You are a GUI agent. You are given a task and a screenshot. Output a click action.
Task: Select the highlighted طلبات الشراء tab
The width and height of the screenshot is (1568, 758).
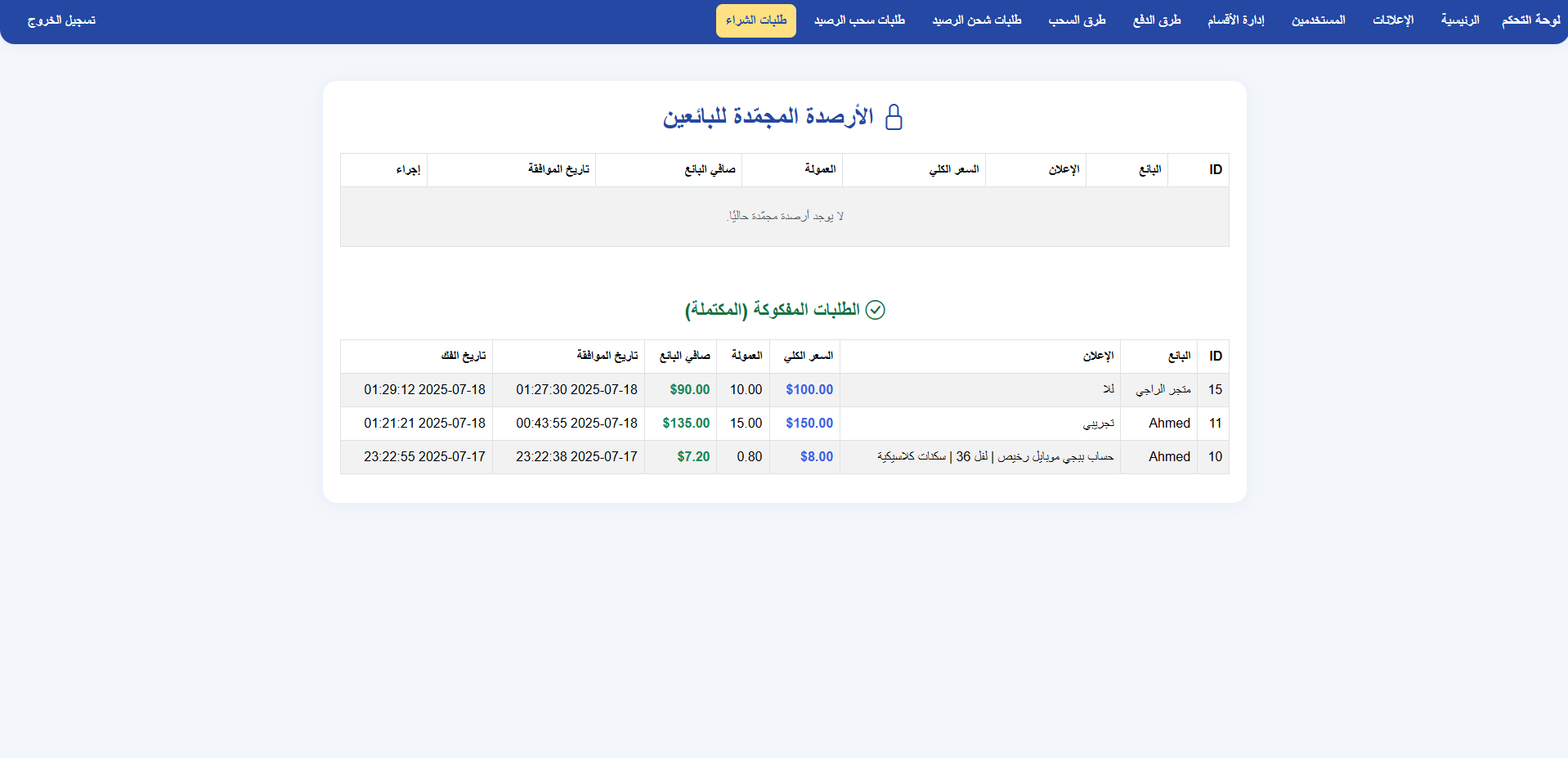click(755, 20)
